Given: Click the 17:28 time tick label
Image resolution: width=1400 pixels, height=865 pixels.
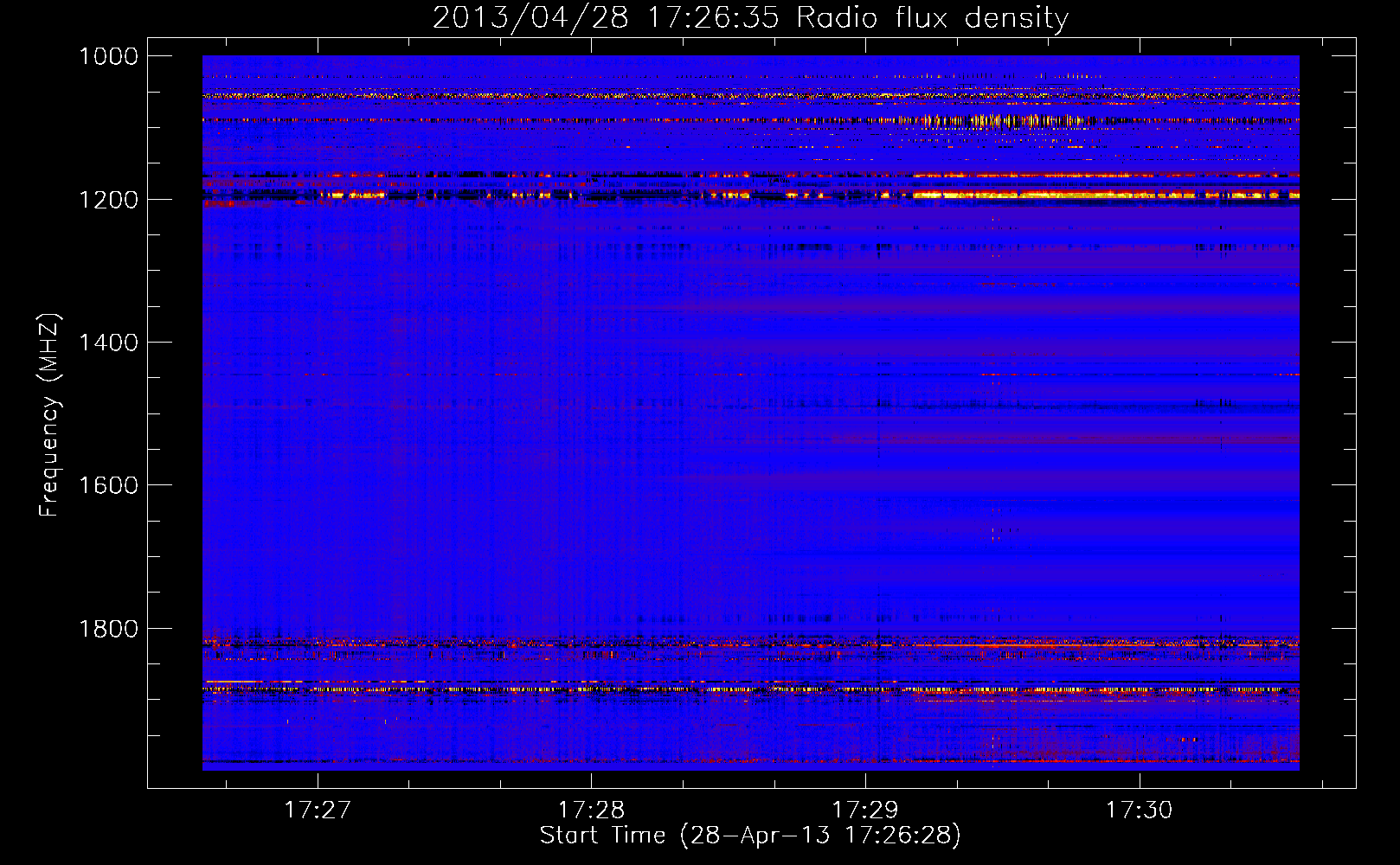Looking at the screenshot, I should [592, 810].
